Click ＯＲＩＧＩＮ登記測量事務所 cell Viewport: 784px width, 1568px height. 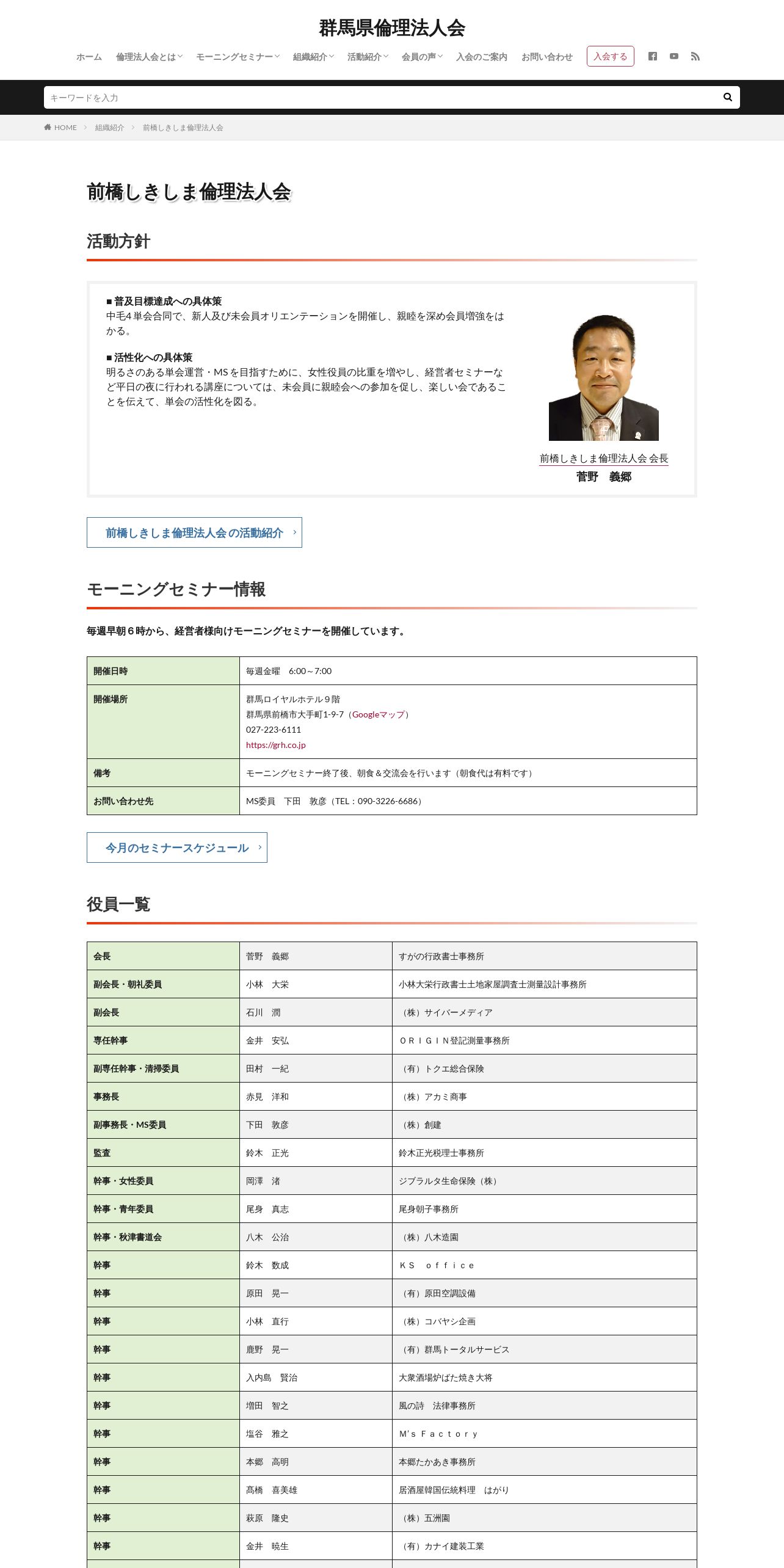[545, 1040]
